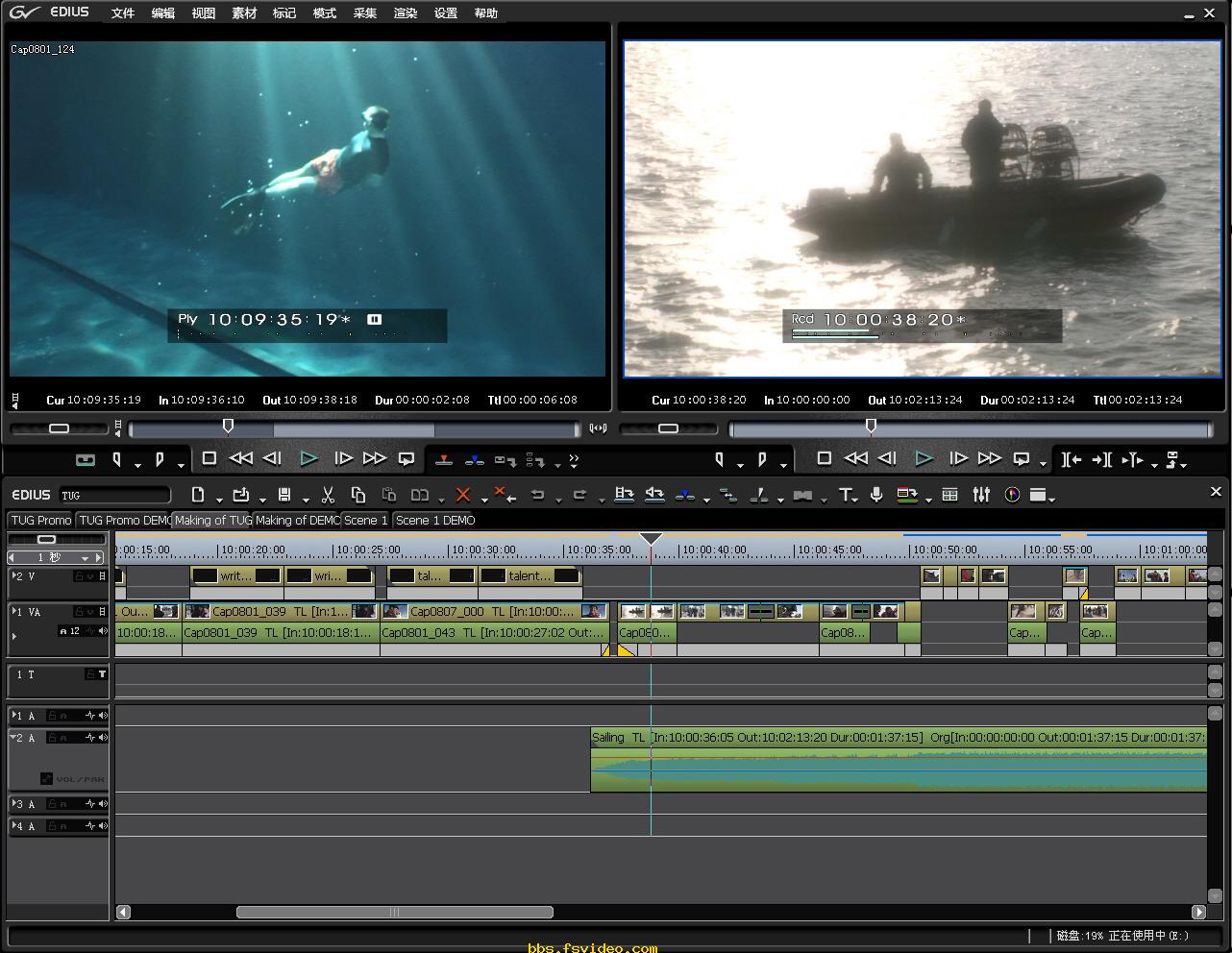The image size is (1232, 953).
Task: Open the 渲染 menu
Action: [406, 13]
